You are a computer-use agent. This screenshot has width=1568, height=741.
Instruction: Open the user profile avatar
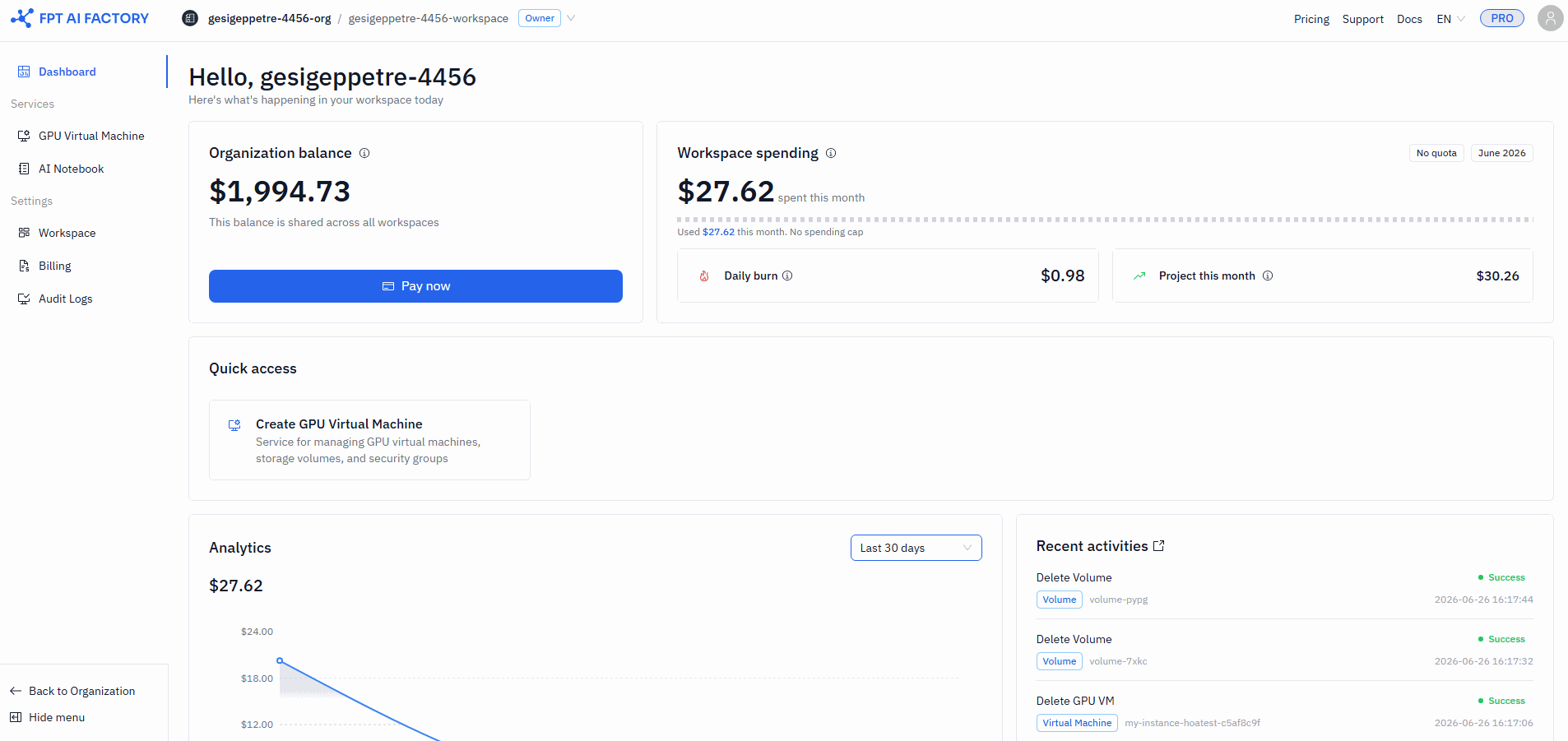1550,18
